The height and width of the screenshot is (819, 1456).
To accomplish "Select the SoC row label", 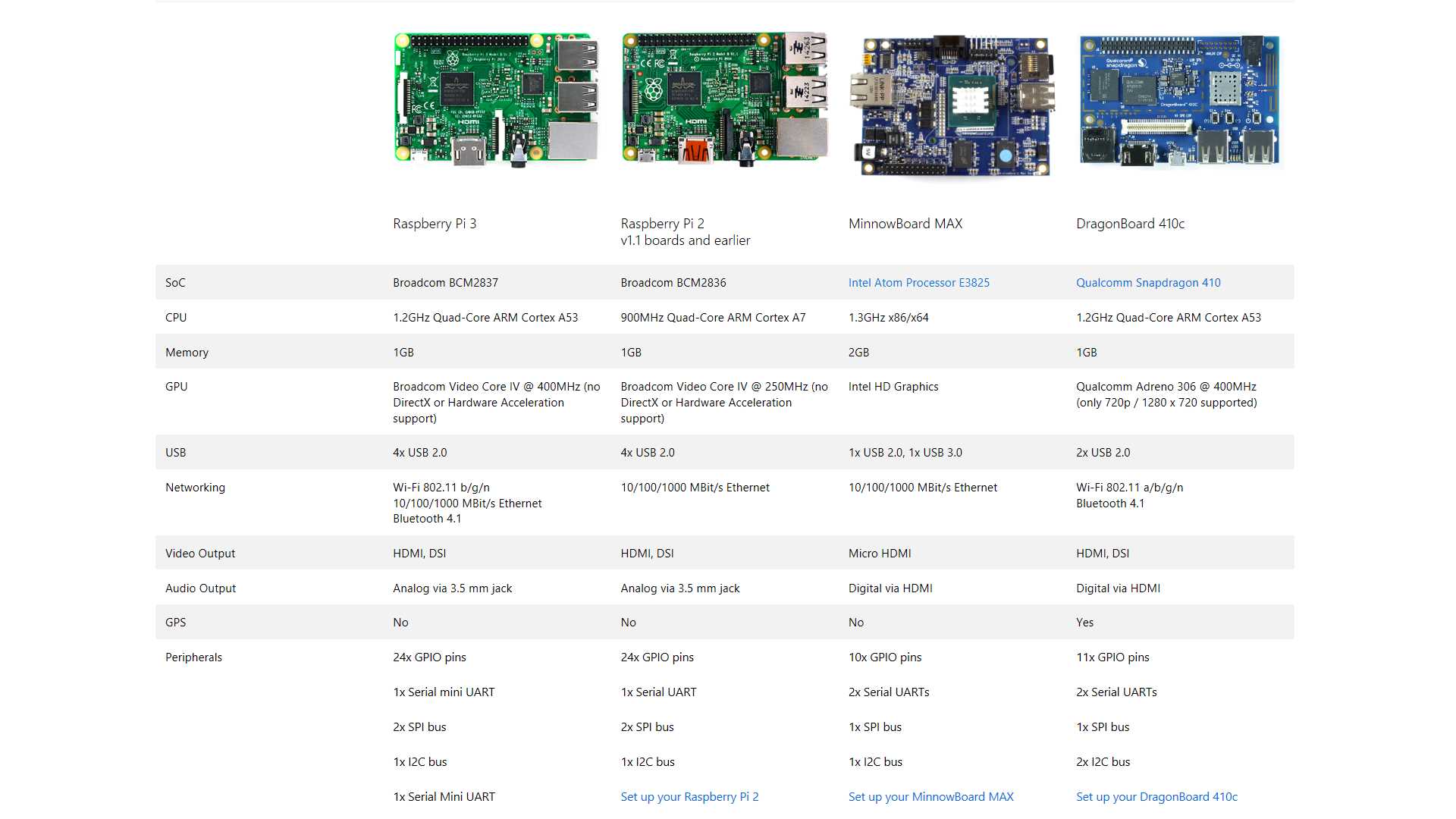I will coord(175,283).
